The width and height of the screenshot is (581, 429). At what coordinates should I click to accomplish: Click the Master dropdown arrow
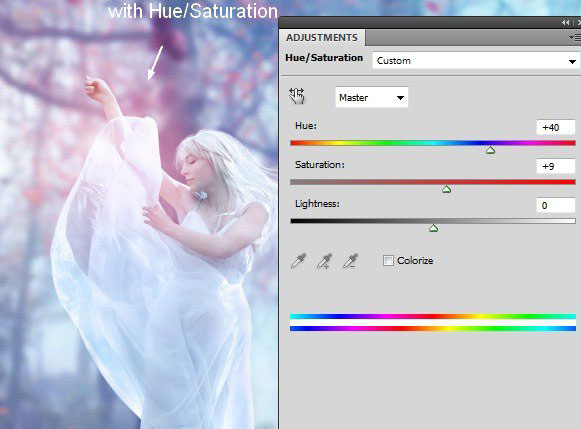(x=400, y=98)
